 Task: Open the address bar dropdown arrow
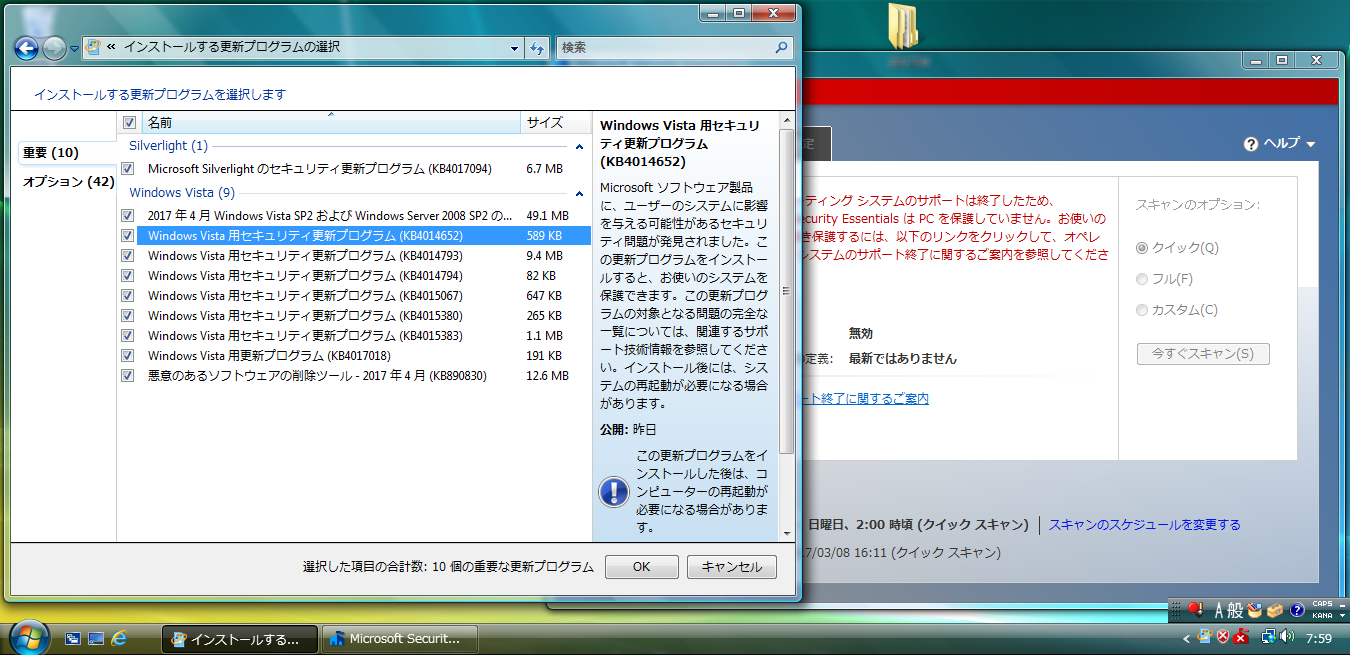coord(515,48)
